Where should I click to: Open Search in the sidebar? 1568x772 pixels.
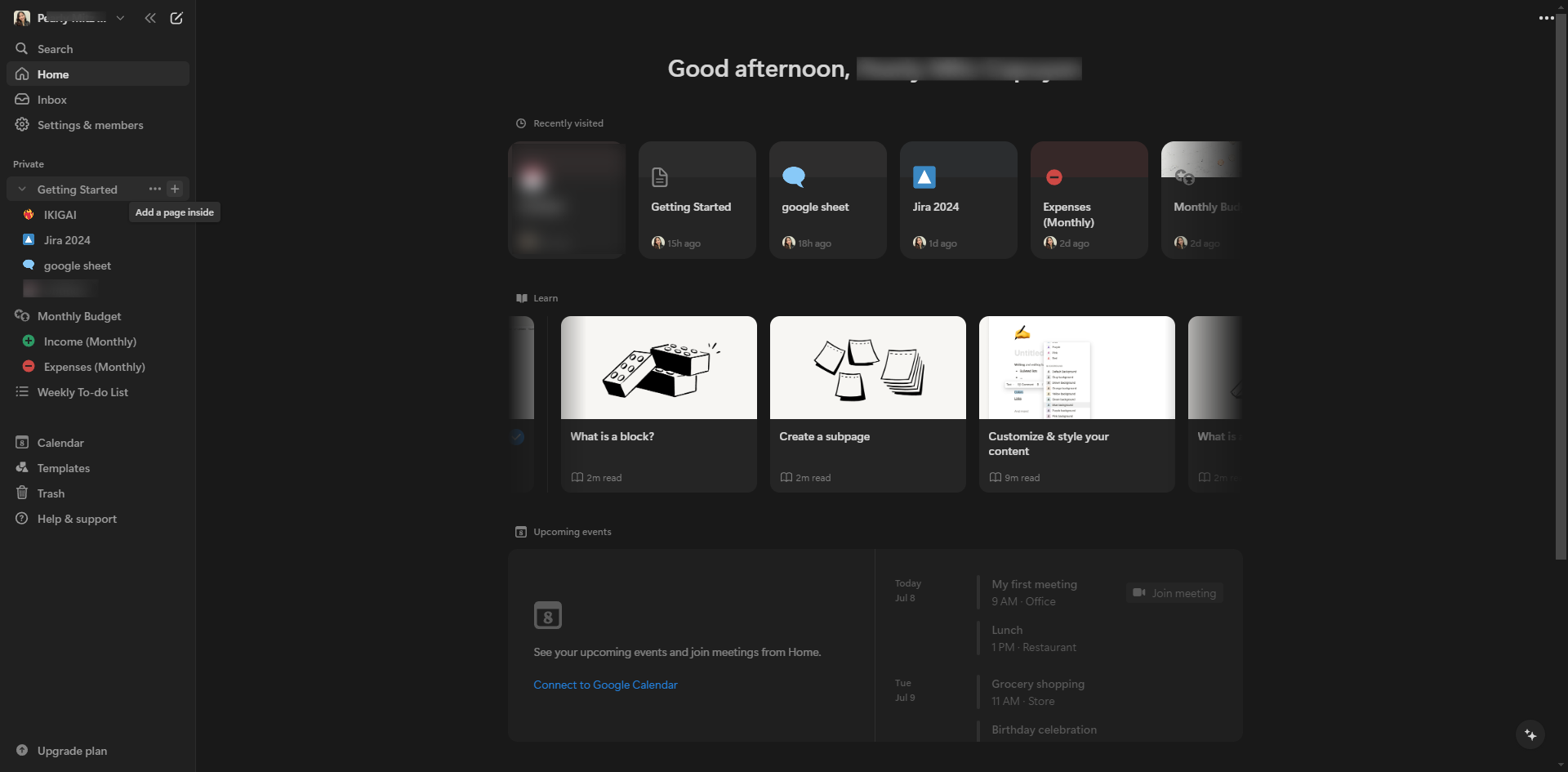(x=98, y=49)
